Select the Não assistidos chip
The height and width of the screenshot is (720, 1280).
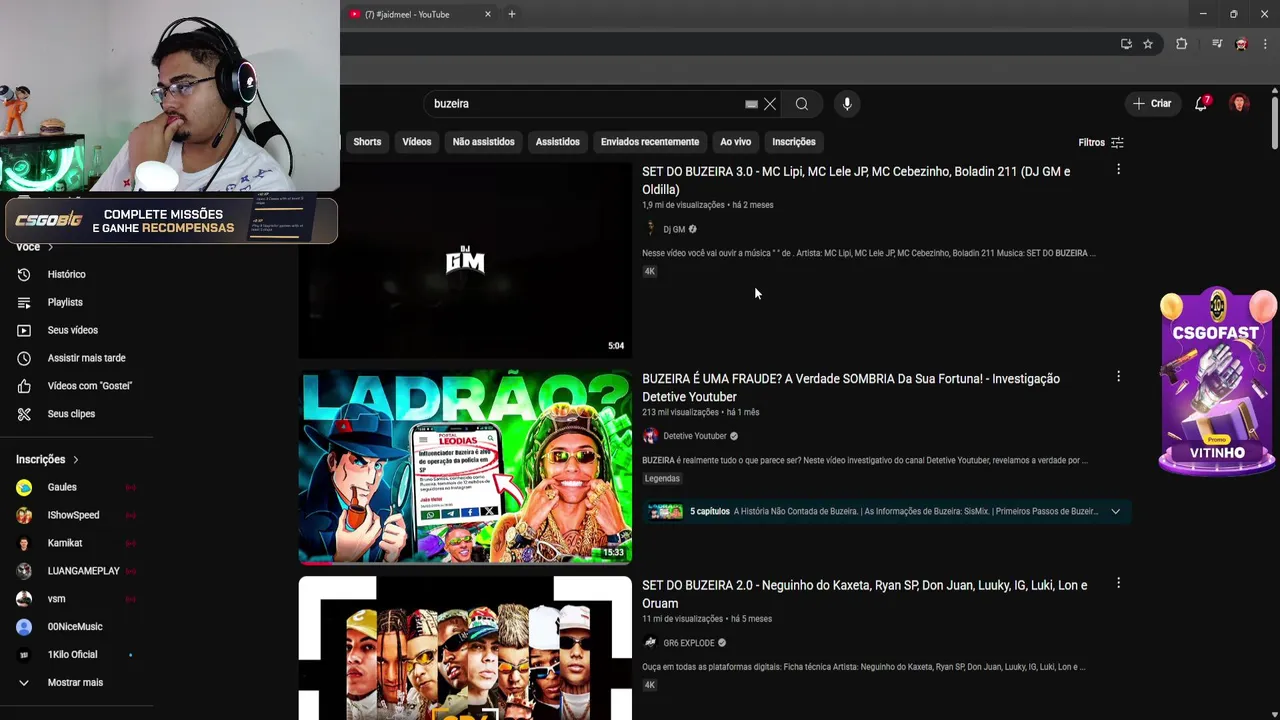click(x=483, y=142)
